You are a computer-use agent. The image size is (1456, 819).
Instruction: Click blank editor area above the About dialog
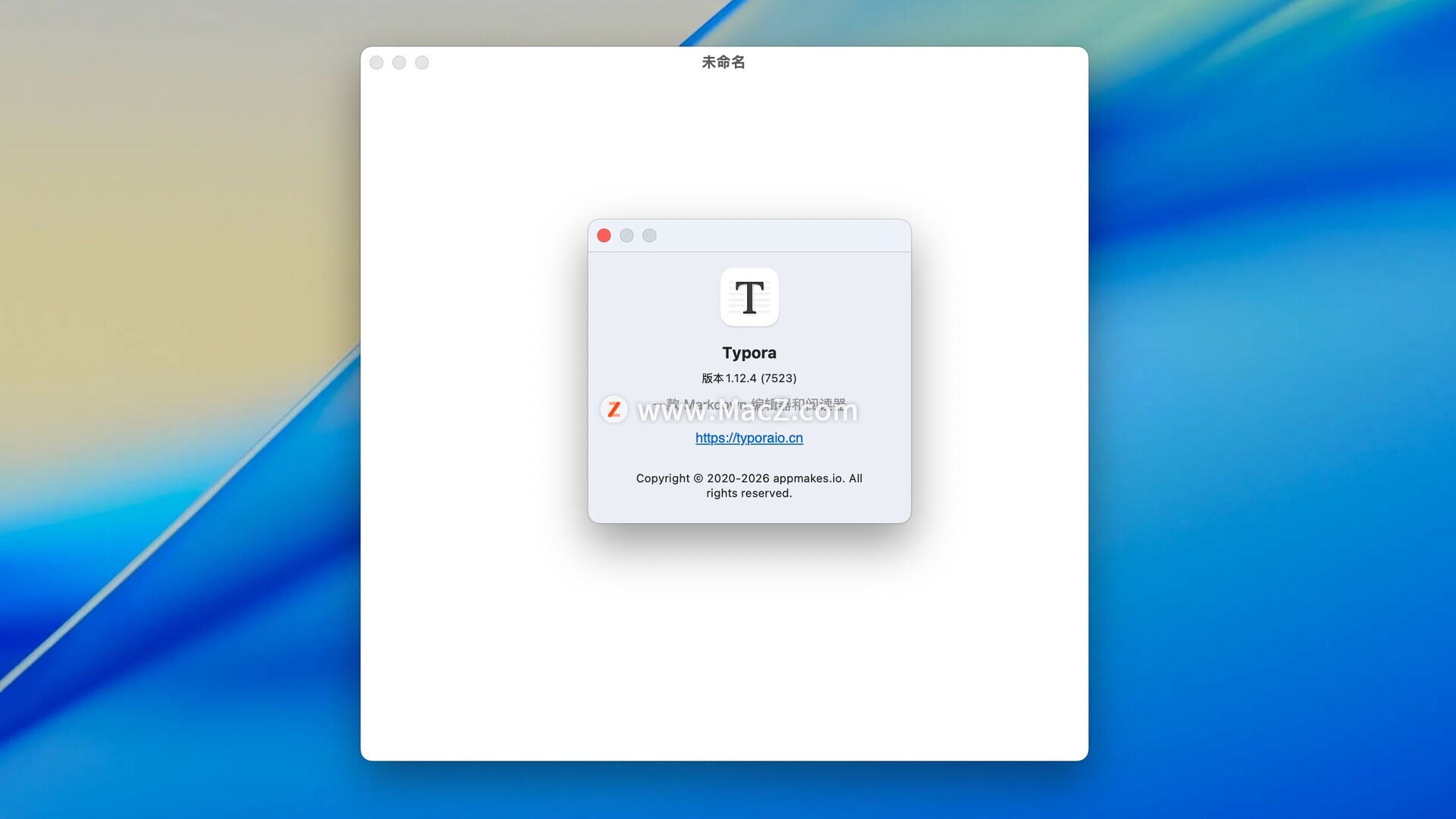coord(724,152)
